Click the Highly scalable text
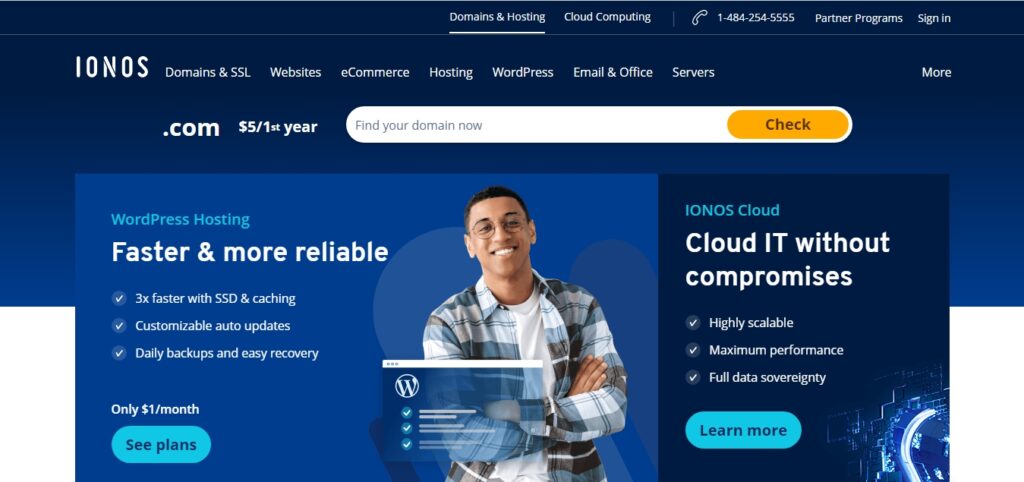Viewport: 1024px width, 482px height. point(751,323)
